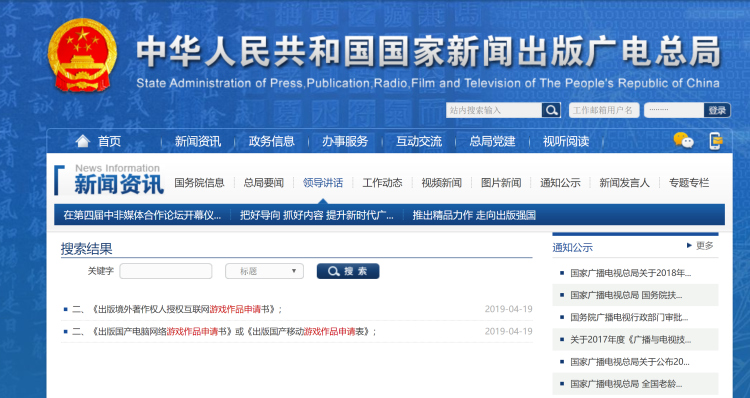Open the WeChat icon link
The height and width of the screenshot is (398, 750).
click(x=684, y=141)
